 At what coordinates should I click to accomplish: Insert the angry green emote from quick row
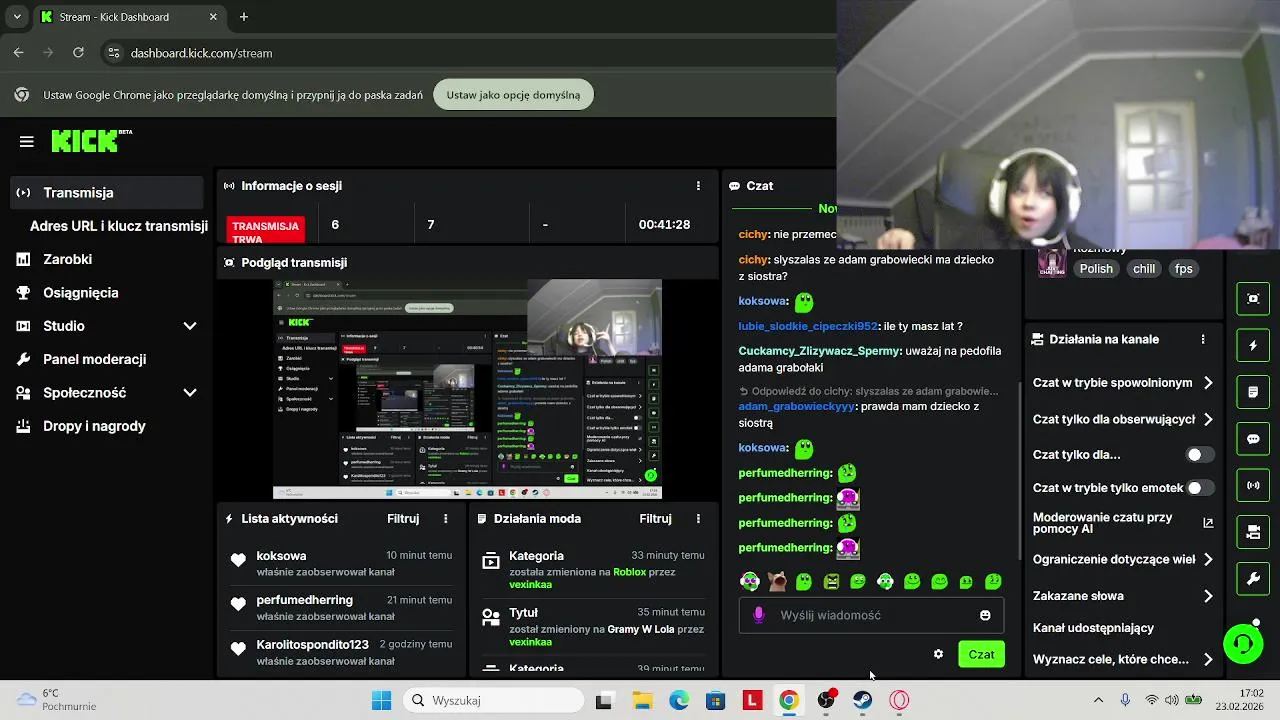[x=831, y=581]
